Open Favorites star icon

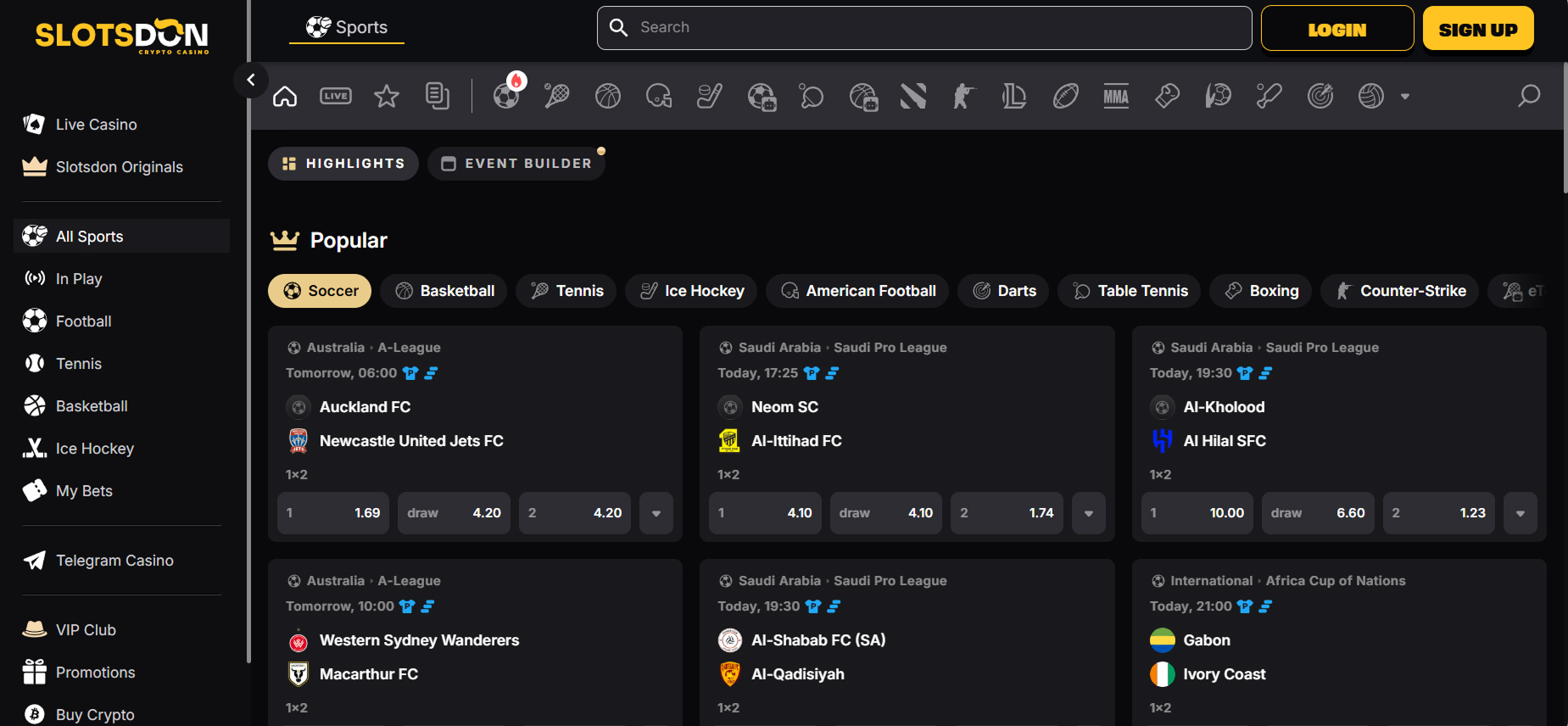coord(387,97)
